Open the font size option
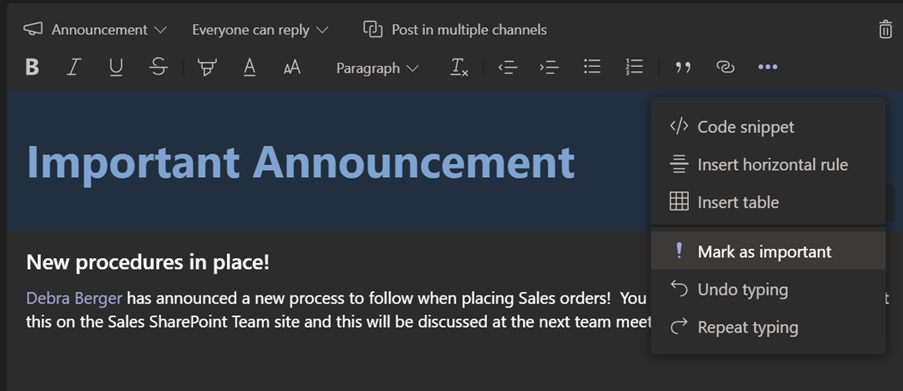Image resolution: width=903 pixels, height=391 pixels. click(x=292, y=68)
